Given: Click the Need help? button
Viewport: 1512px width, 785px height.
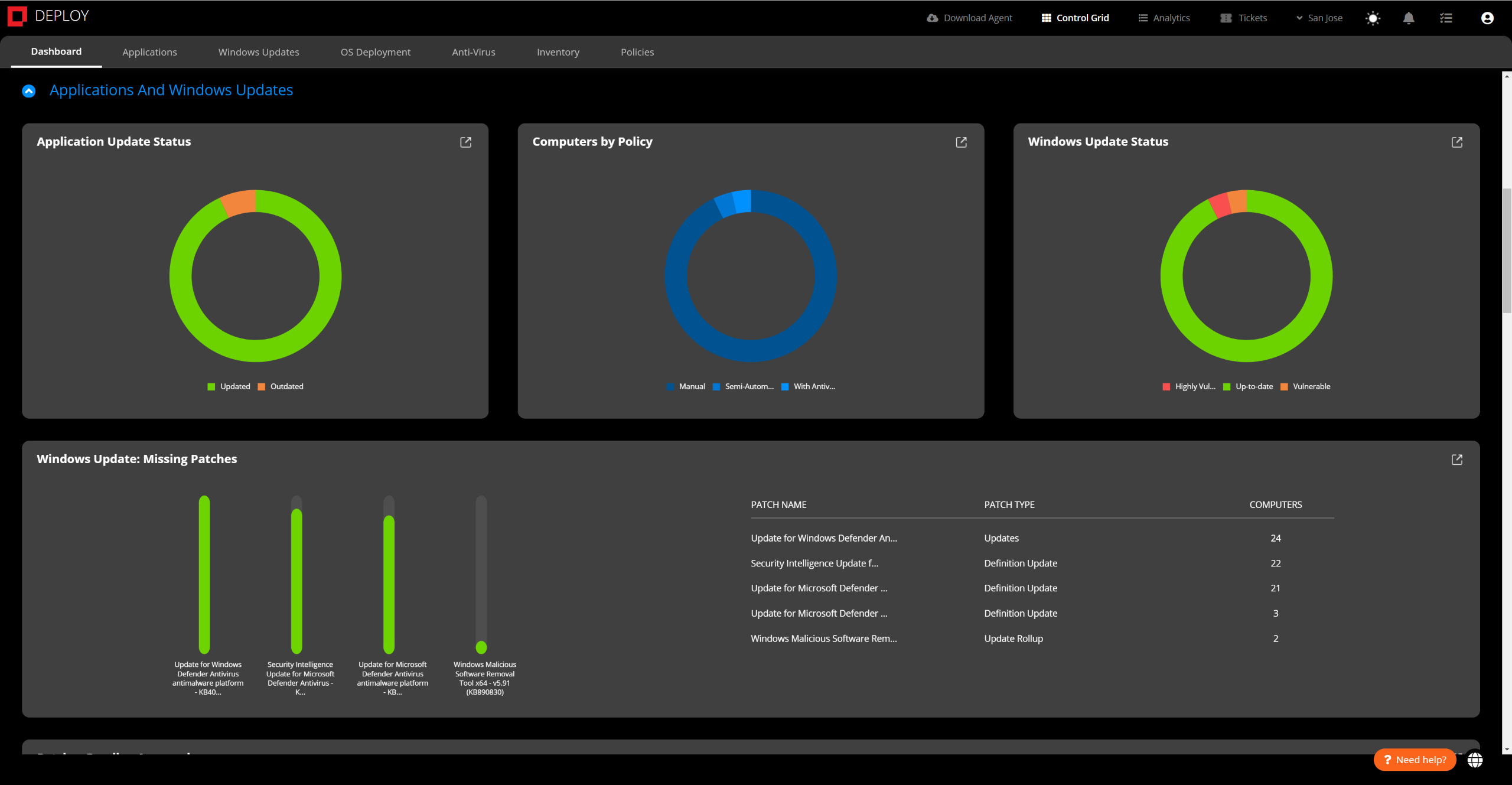Looking at the screenshot, I should click(1414, 760).
